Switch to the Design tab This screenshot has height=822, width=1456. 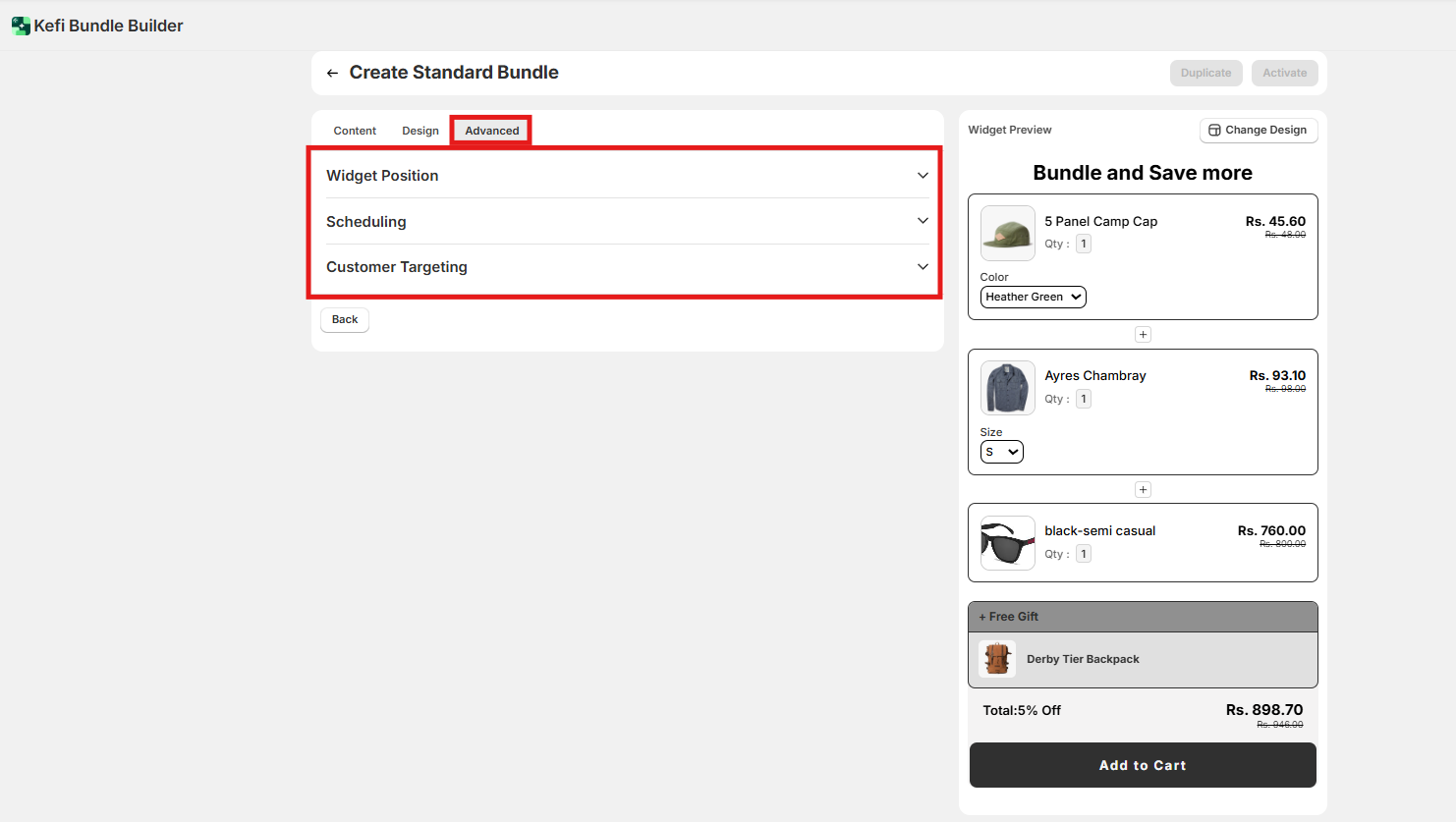pos(420,131)
